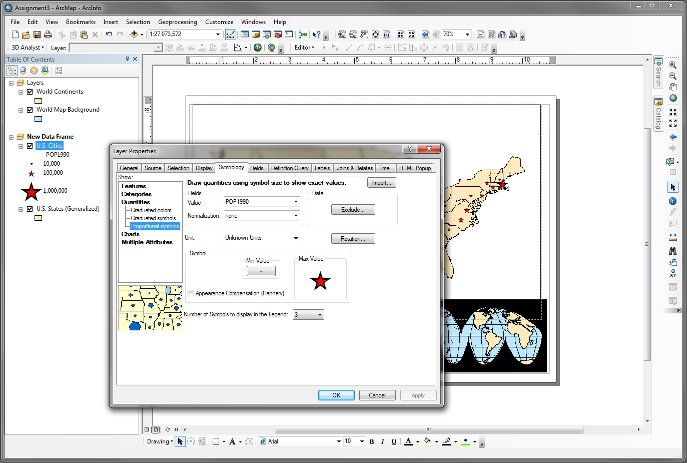Screen dimensions: 687x463
Task: Click the Paste clipboard icon
Action: click(84, 34)
